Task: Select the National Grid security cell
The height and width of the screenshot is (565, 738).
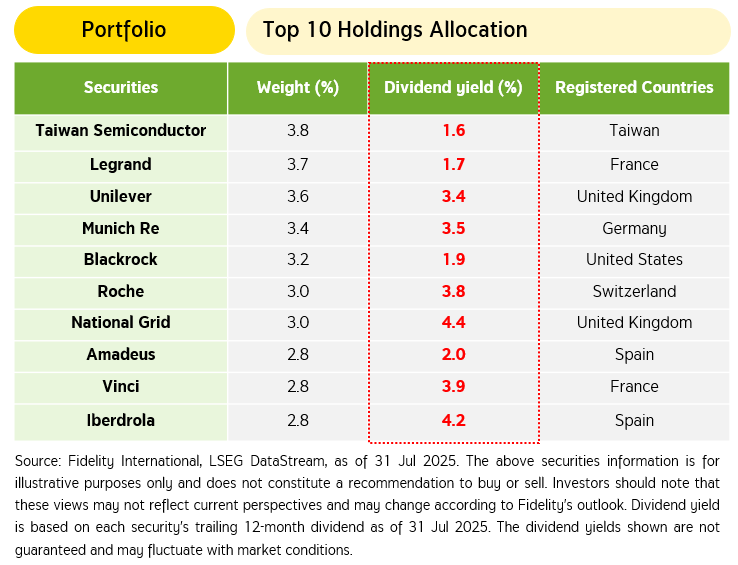Action: [x=121, y=323]
